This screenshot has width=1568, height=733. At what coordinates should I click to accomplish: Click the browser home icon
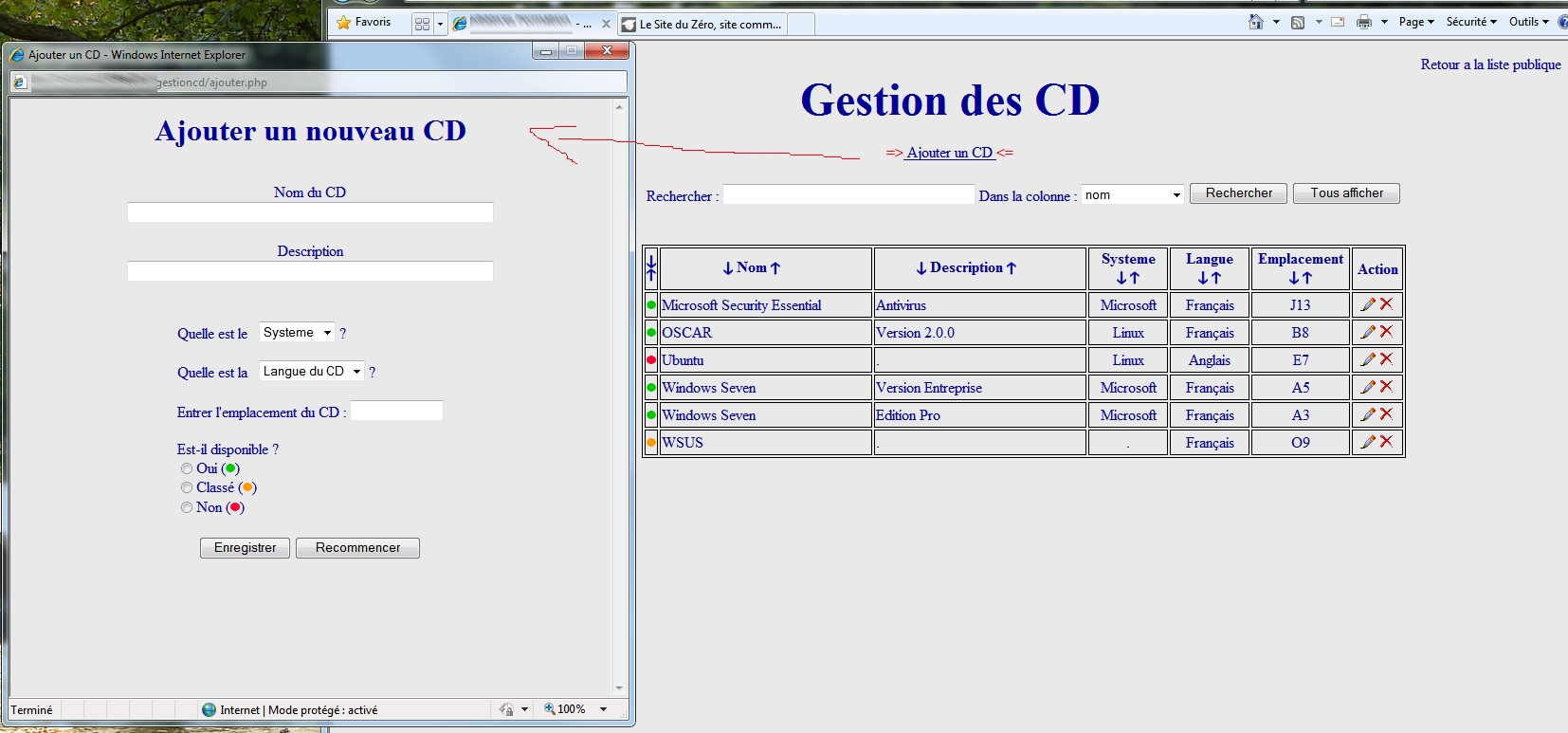[1256, 22]
